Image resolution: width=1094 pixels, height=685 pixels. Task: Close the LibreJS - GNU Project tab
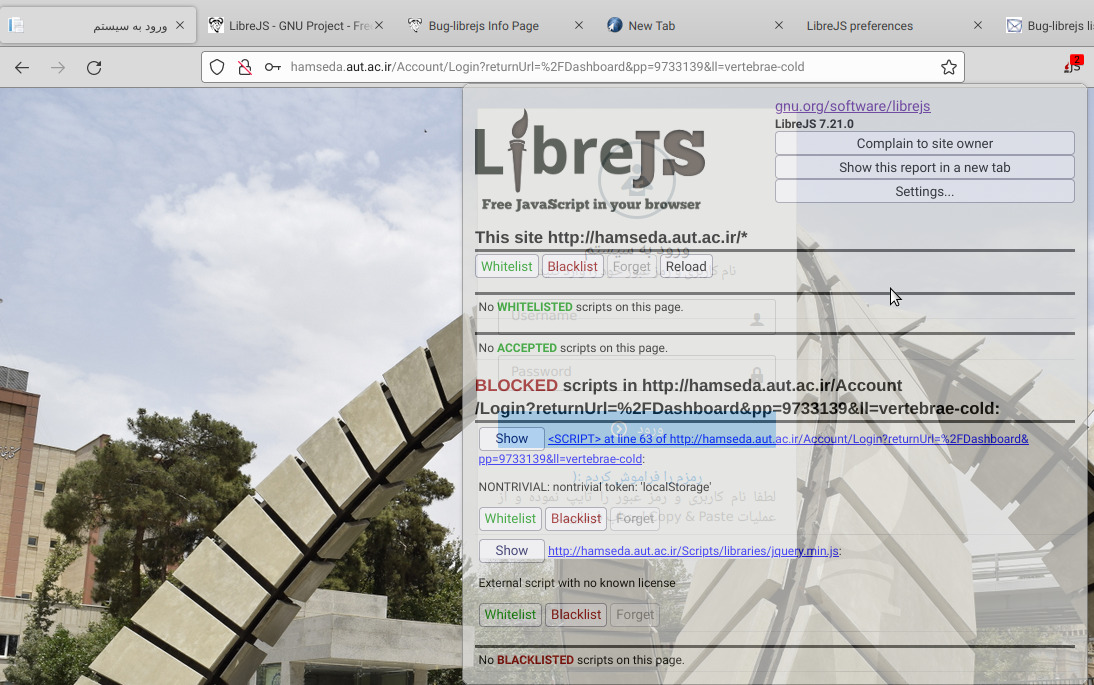tap(379, 25)
